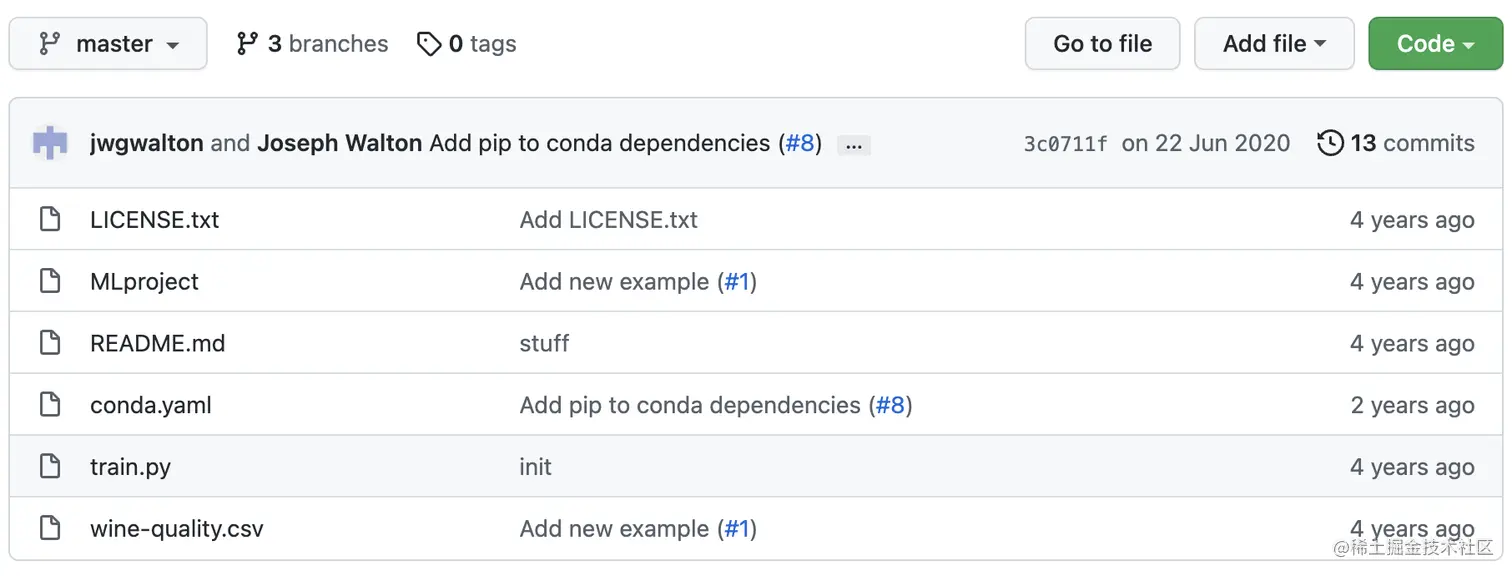Open the master branch dropdown
The width and height of the screenshot is (1512, 576).
point(108,44)
